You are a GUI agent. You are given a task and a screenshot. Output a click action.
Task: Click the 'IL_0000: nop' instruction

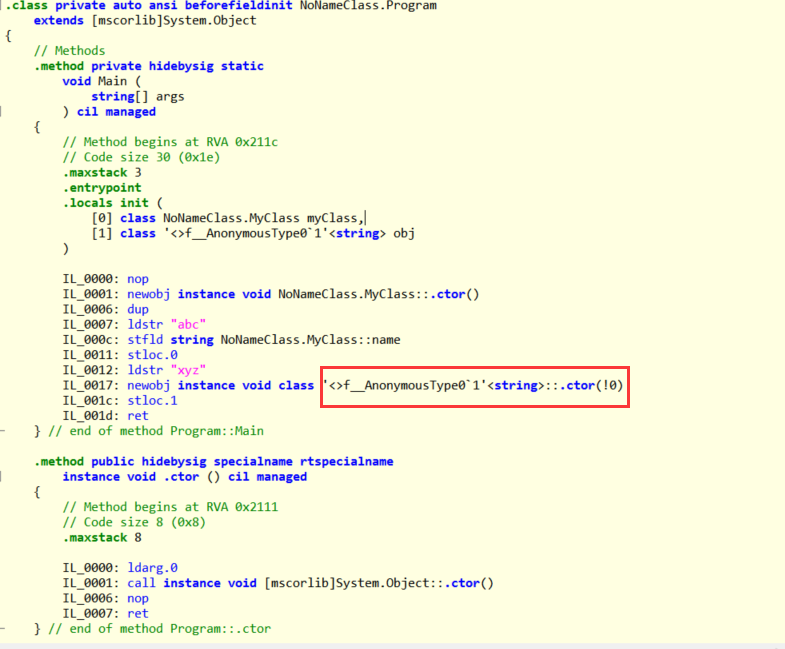[x=106, y=279]
